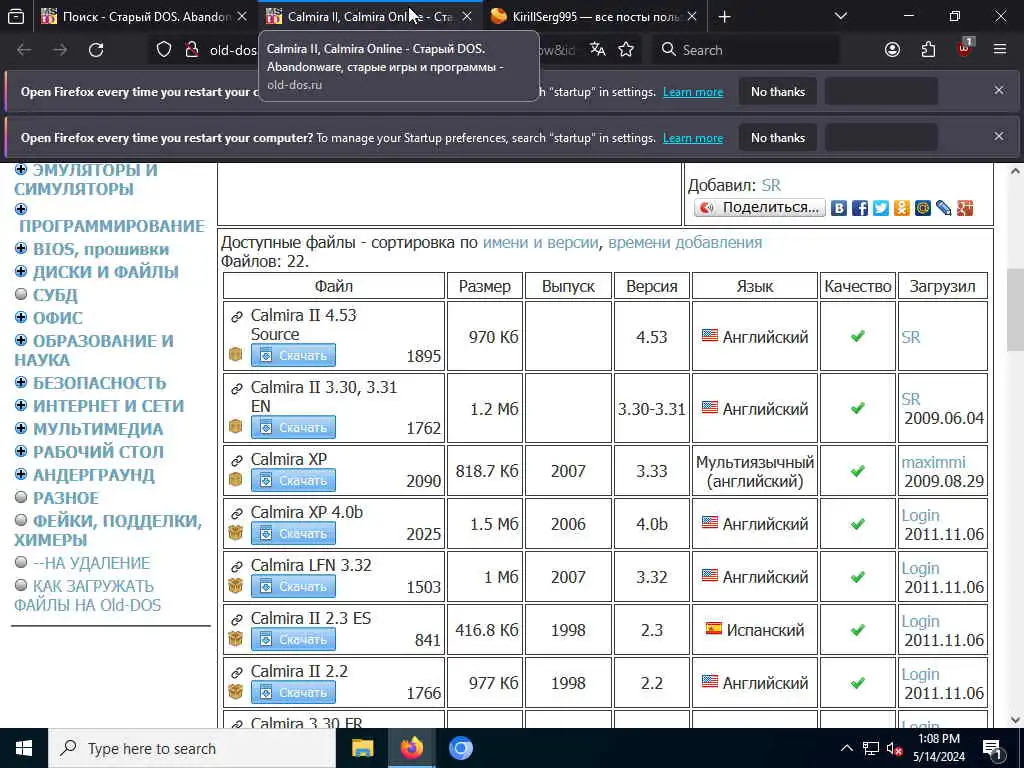Click the muted volume tray icon
Viewport: 1024px width, 768px height.
click(894, 748)
